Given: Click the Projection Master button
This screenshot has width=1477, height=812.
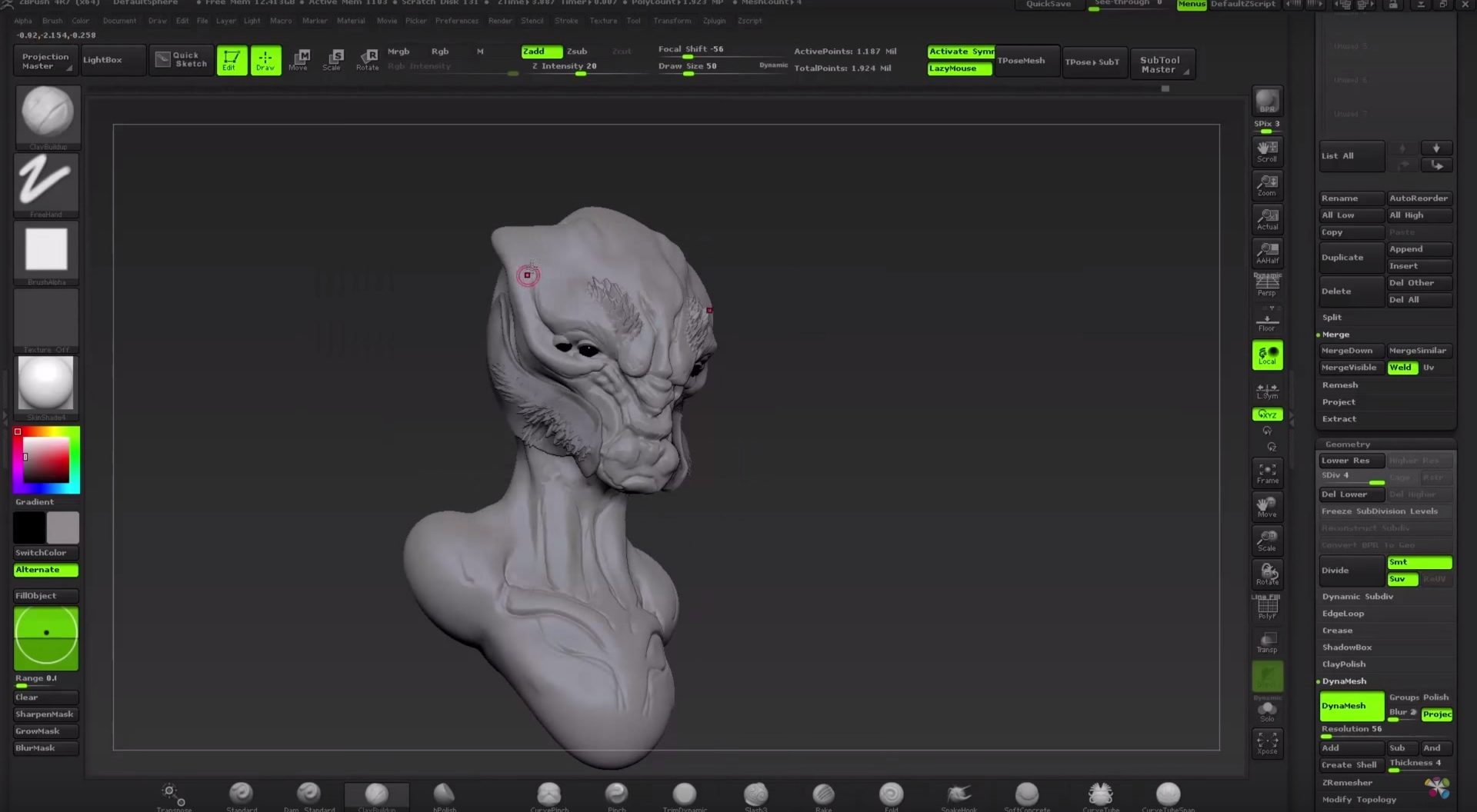Looking at the screenshot, I should click(45, 61).
